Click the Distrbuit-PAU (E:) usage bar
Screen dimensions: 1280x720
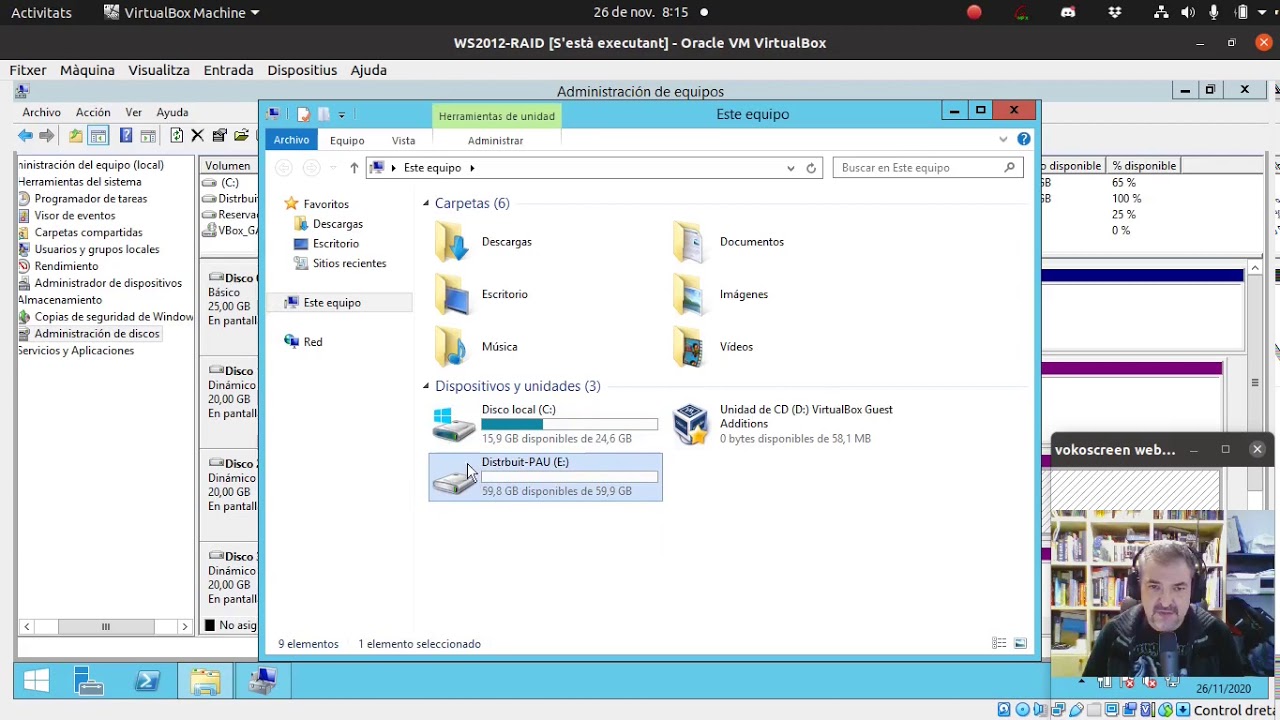(570, 477)
